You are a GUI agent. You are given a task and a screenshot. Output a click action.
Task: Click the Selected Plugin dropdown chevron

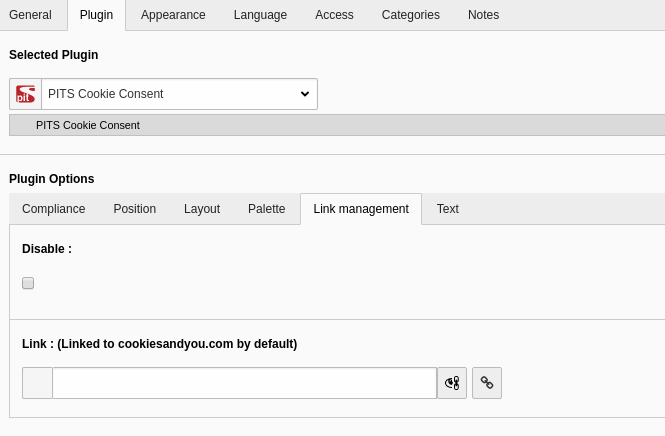[305, 94]
